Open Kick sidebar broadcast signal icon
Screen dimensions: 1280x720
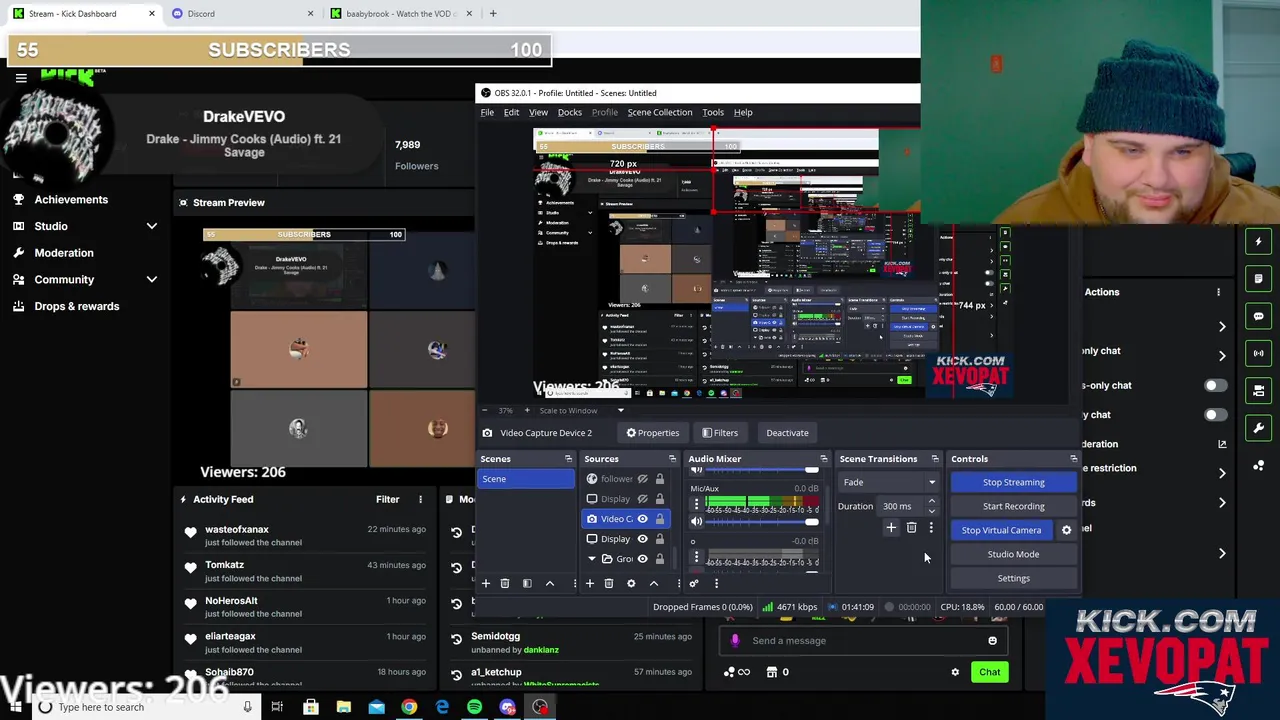(1258, 353)
